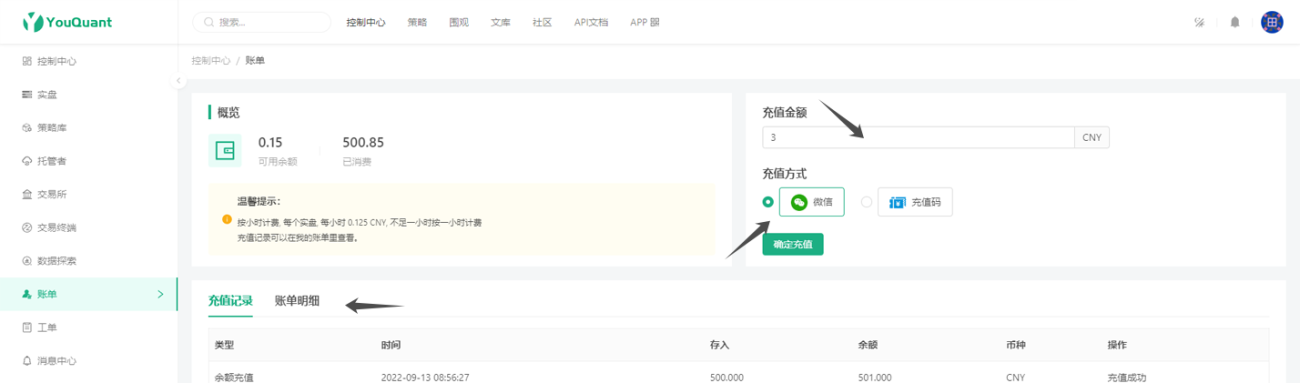Click the 账单 sidebar chevron arrow
The width and height of the screenshot is (1300, 383).
(x=160, y=294)
